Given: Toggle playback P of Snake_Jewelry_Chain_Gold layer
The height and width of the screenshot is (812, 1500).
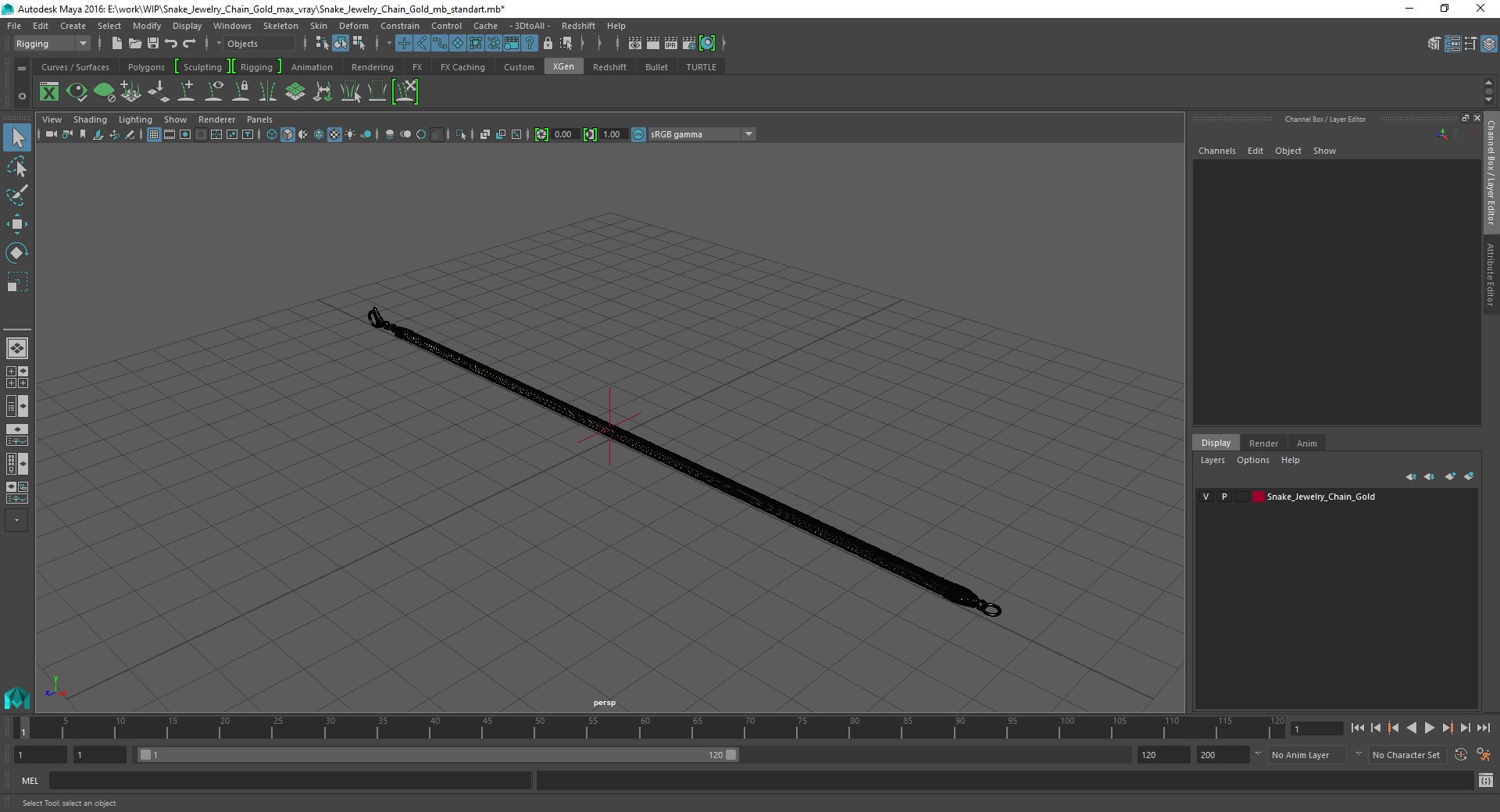Looking at the screenshot, I should (1224, 497).
